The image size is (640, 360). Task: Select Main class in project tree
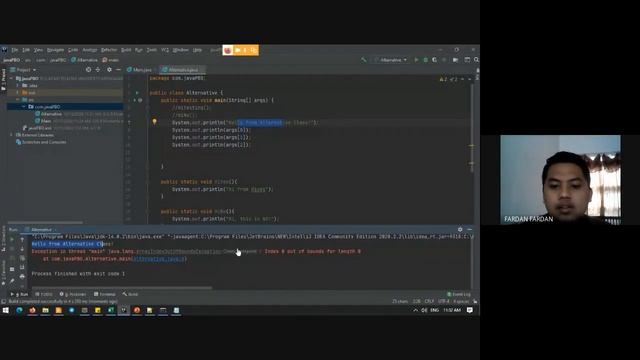click(x=46, y=121)
